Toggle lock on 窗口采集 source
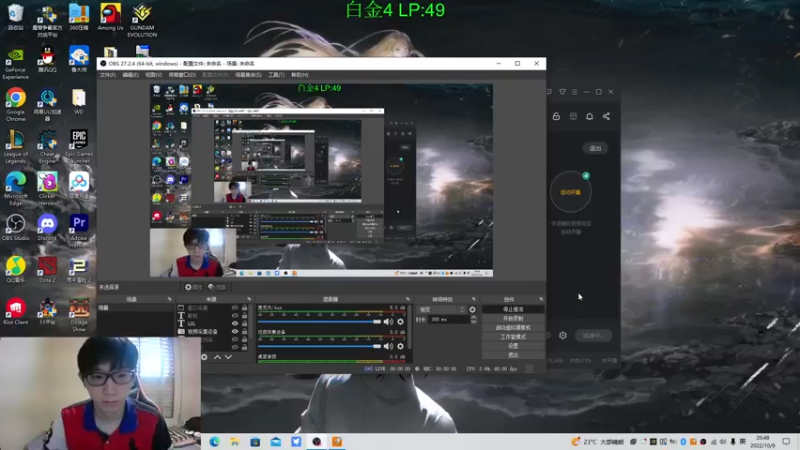This screenshot has width=800, height=450. pos(244,308)
